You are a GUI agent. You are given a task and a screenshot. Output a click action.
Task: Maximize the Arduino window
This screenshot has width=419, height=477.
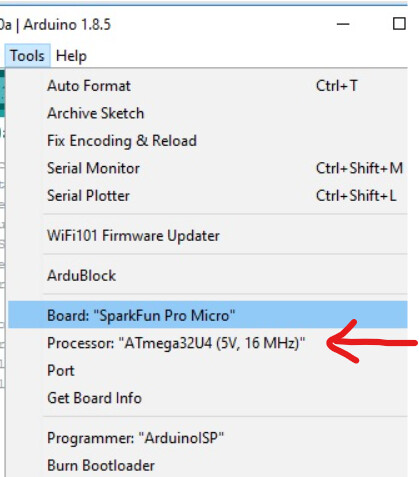tap(399, 24)
